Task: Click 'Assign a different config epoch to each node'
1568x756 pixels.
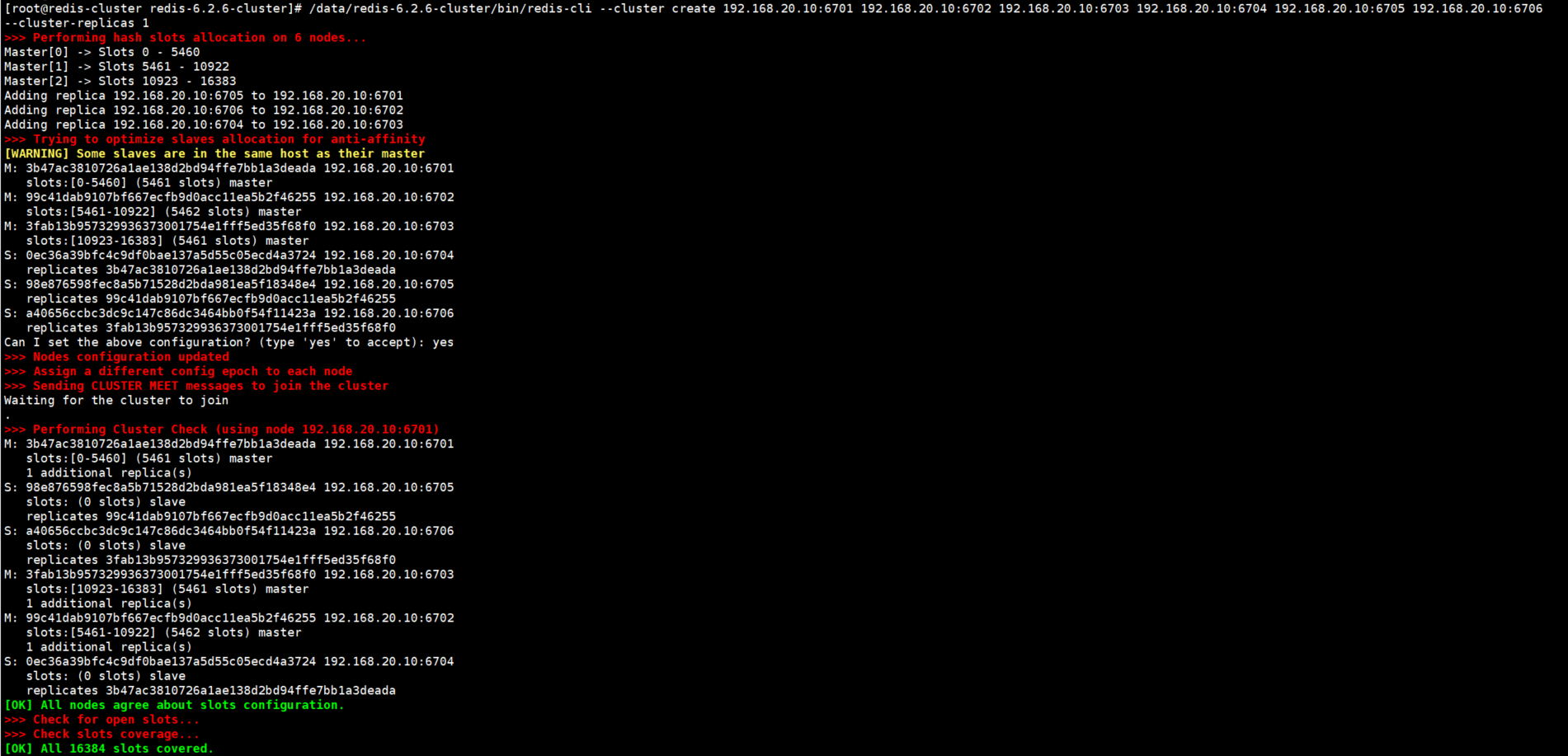Action: (x=178, y=372)
